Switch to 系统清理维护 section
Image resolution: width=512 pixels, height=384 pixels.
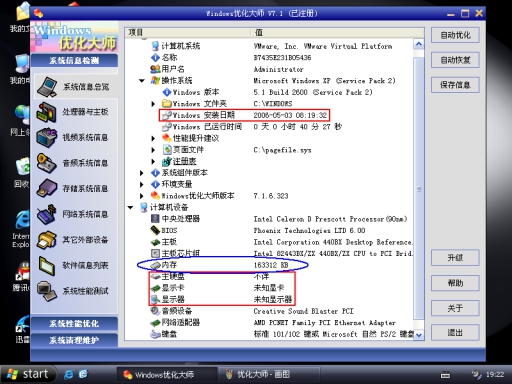click(74, 340)
